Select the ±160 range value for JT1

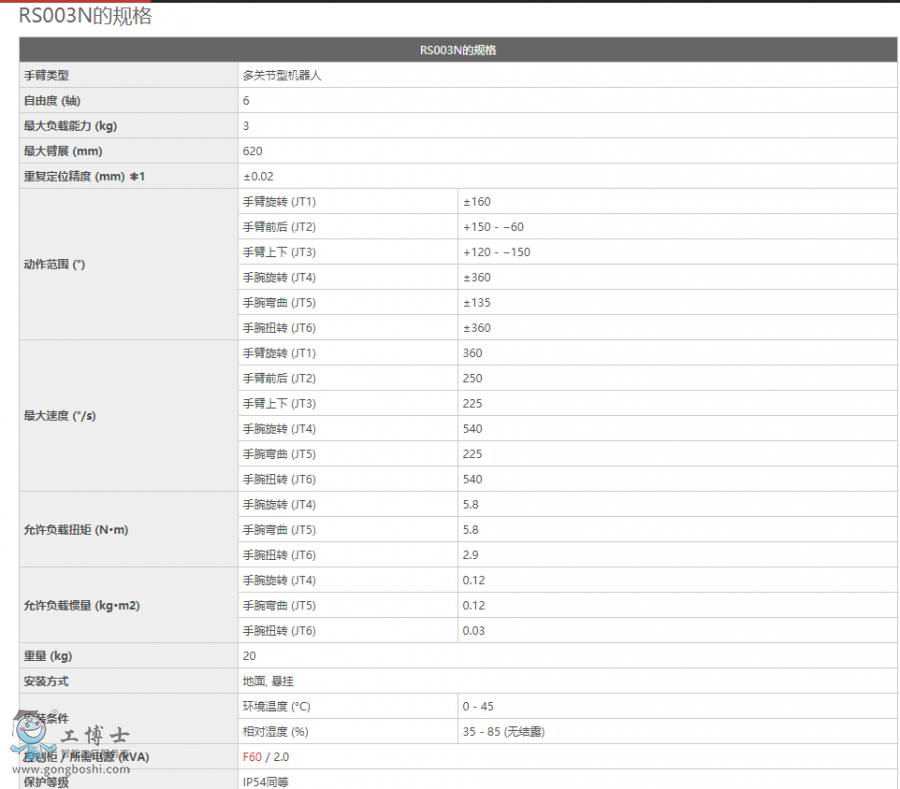(x=477, y=202)
